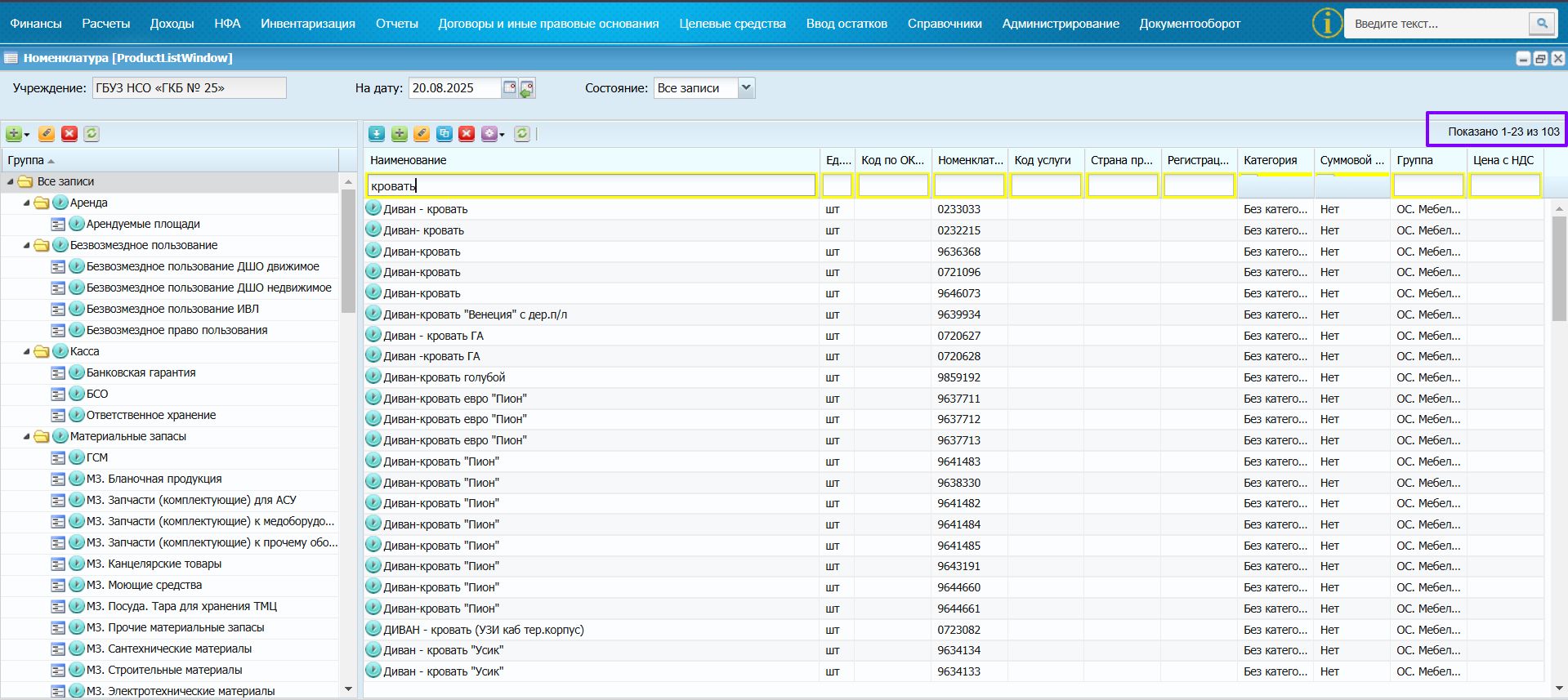Open the Финансы menu
This screenshot has height=700, width=1568.
(36, 24)
